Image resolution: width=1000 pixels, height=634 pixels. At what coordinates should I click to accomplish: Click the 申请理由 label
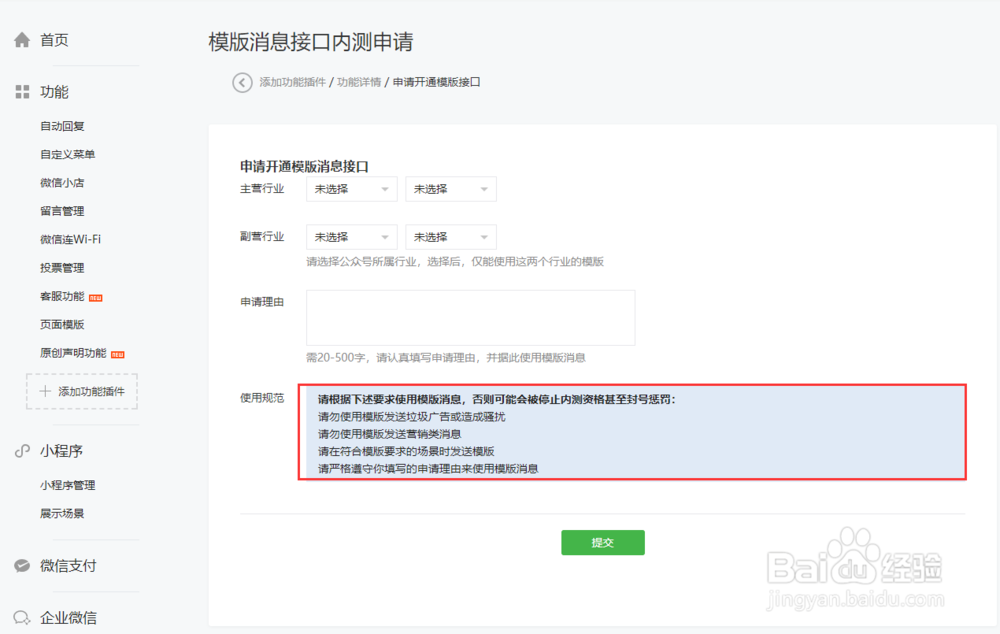click(262, 302)
